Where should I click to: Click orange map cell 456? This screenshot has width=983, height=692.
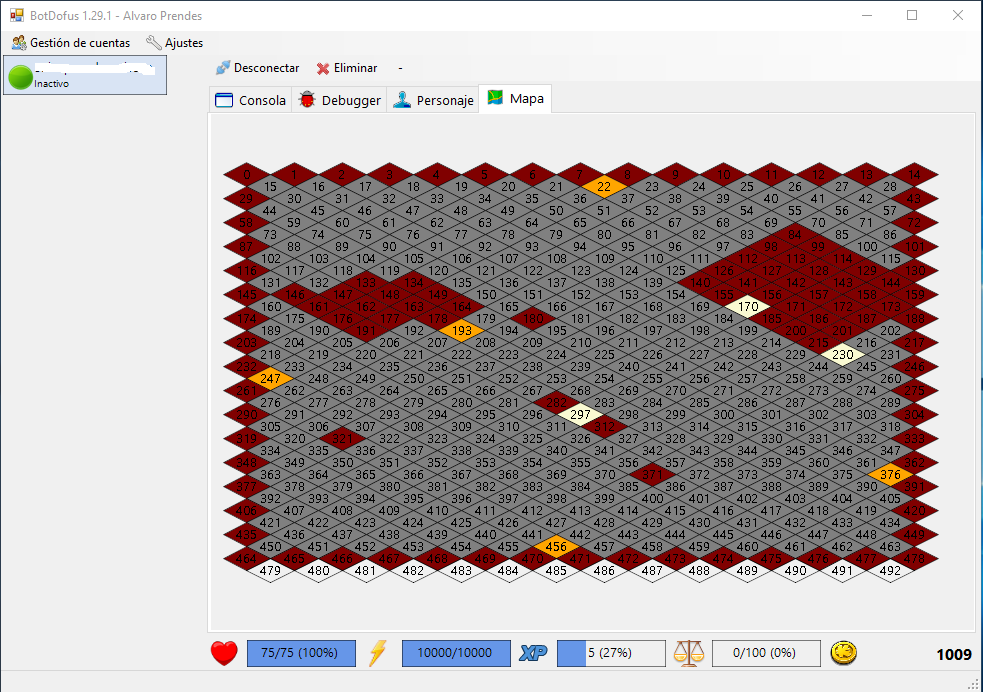556,547
